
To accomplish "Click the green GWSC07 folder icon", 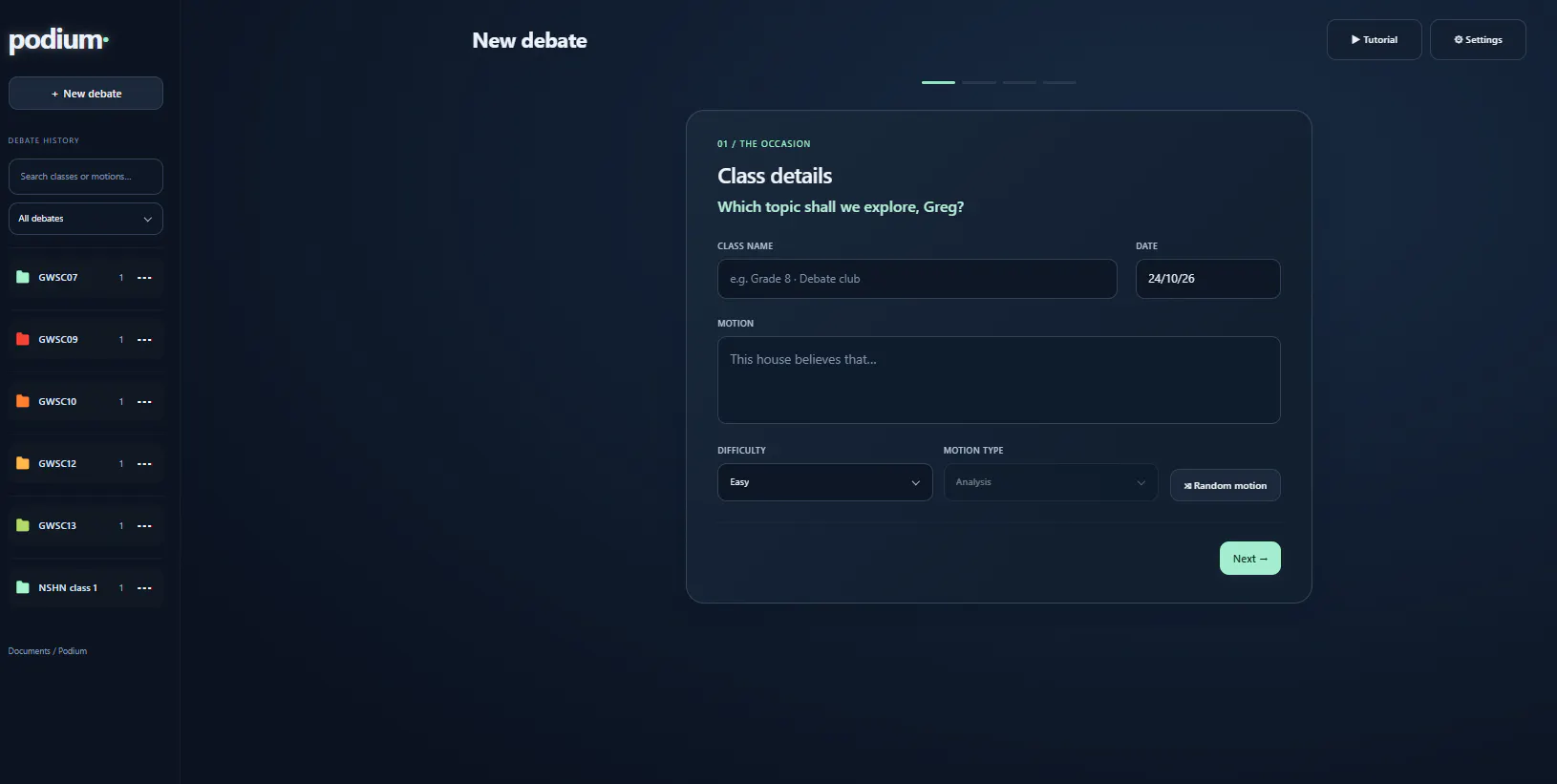I will 23,277.
